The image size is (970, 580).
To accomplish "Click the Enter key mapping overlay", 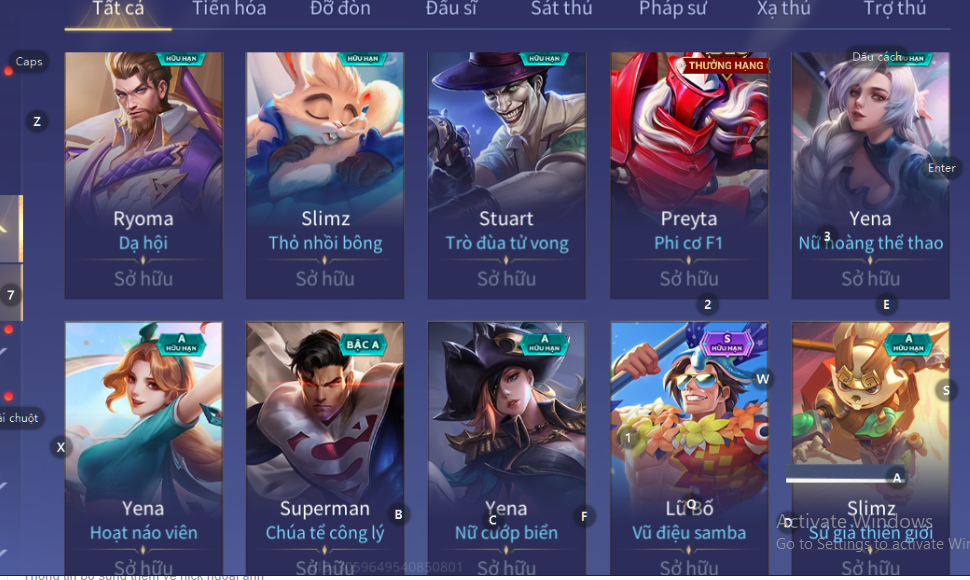I will pyautogui.click(x=942, y=168).
